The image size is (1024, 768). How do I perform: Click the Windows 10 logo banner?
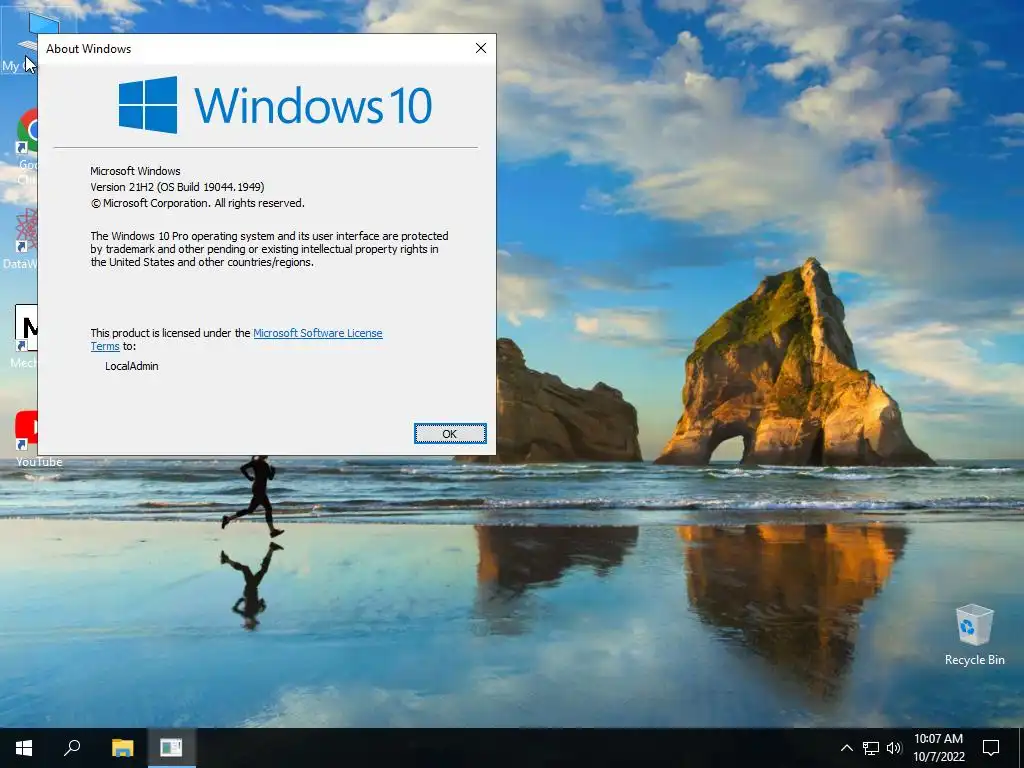pos(275,105)
